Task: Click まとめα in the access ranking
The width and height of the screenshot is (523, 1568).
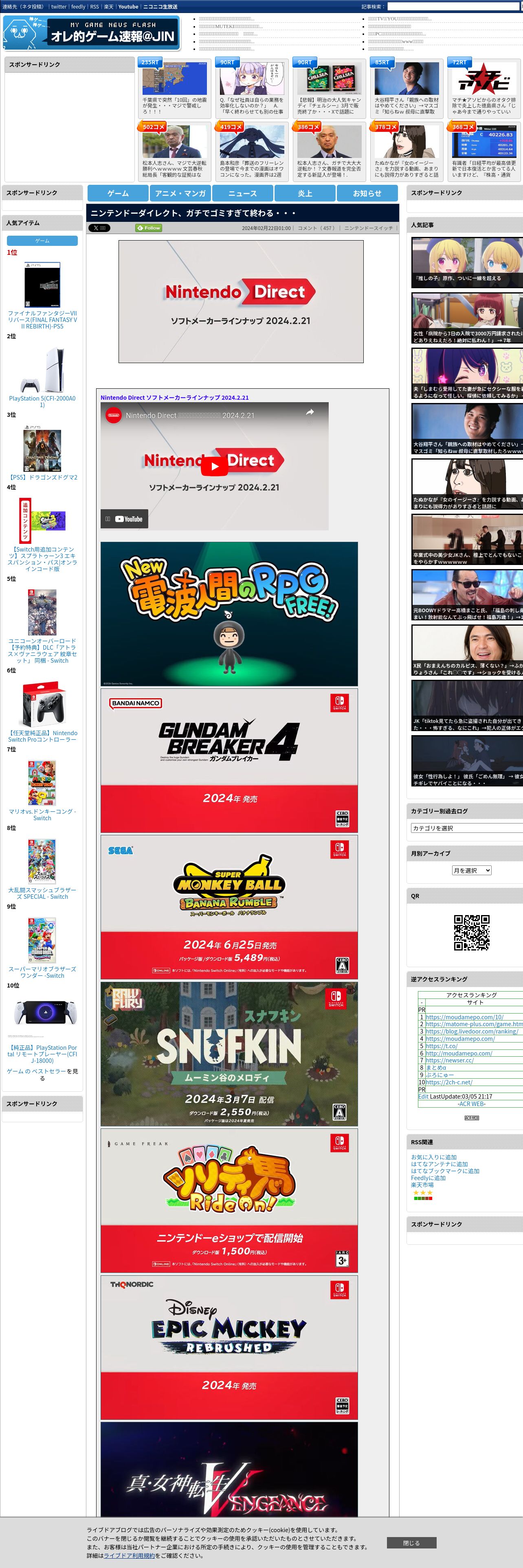Action: [x=436, y=1068]
